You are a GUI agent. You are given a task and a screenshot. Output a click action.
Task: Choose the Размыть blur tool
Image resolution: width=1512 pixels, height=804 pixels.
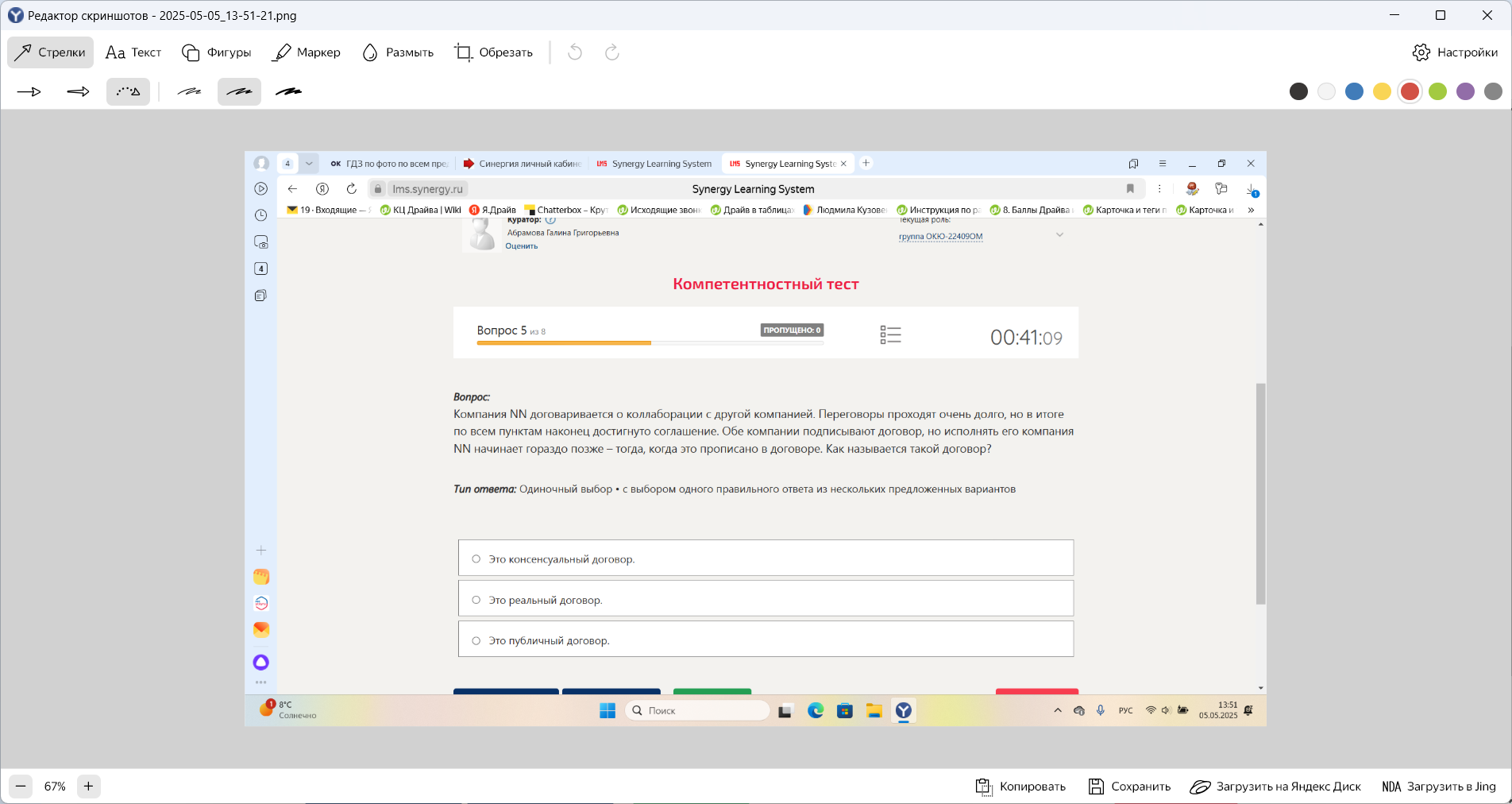point(398,52)
